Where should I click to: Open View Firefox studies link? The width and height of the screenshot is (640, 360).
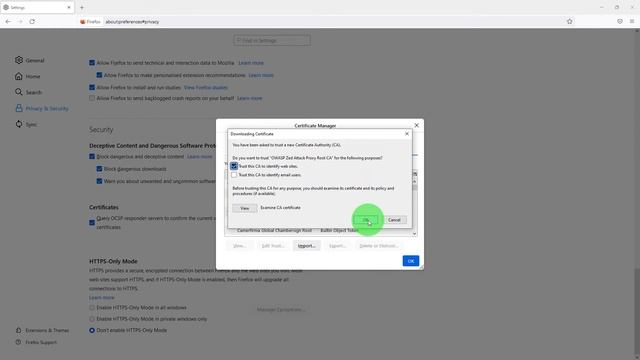point(206,87)
